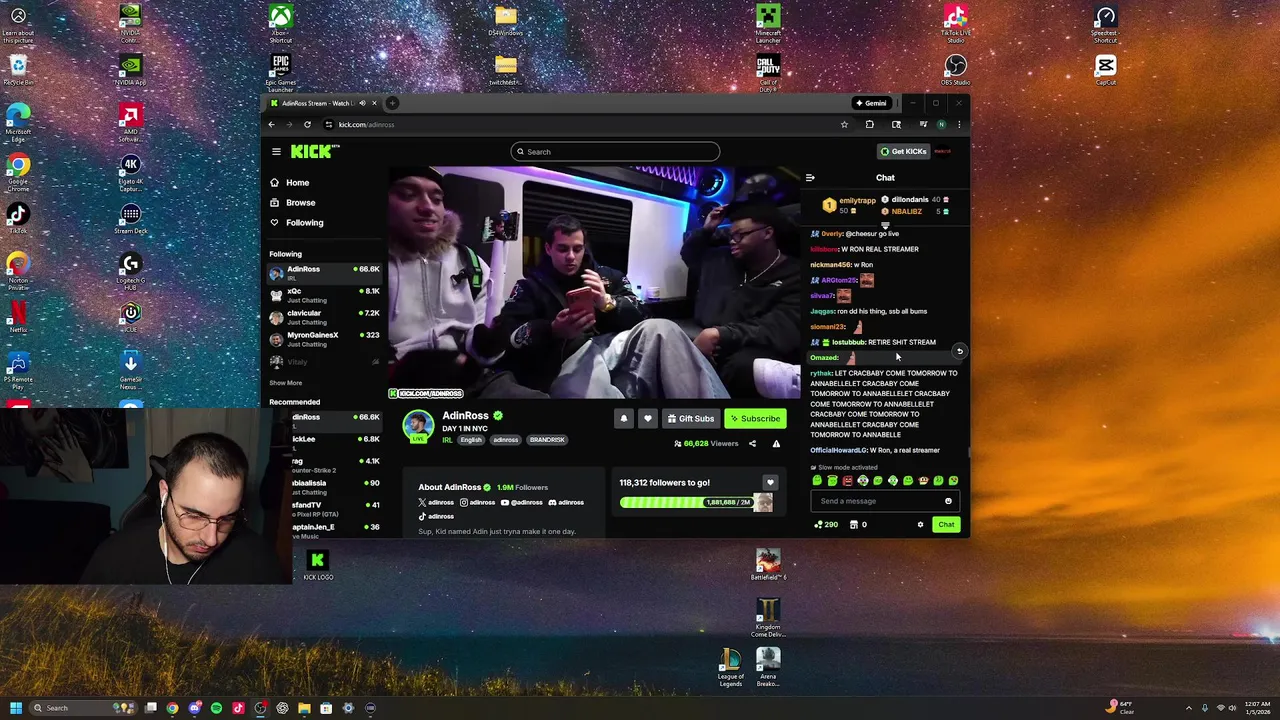1280x720 pixels.
Task: Open the Kick sidebar hamburger menu
Action: [x=276, y=152]
